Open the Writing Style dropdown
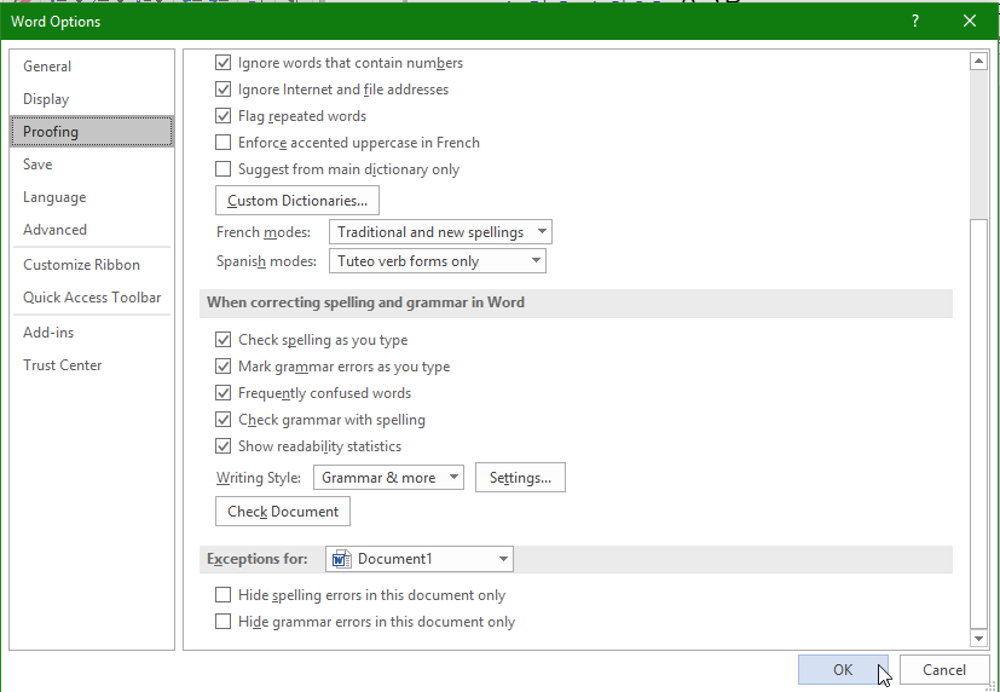 tap(453, 477)
